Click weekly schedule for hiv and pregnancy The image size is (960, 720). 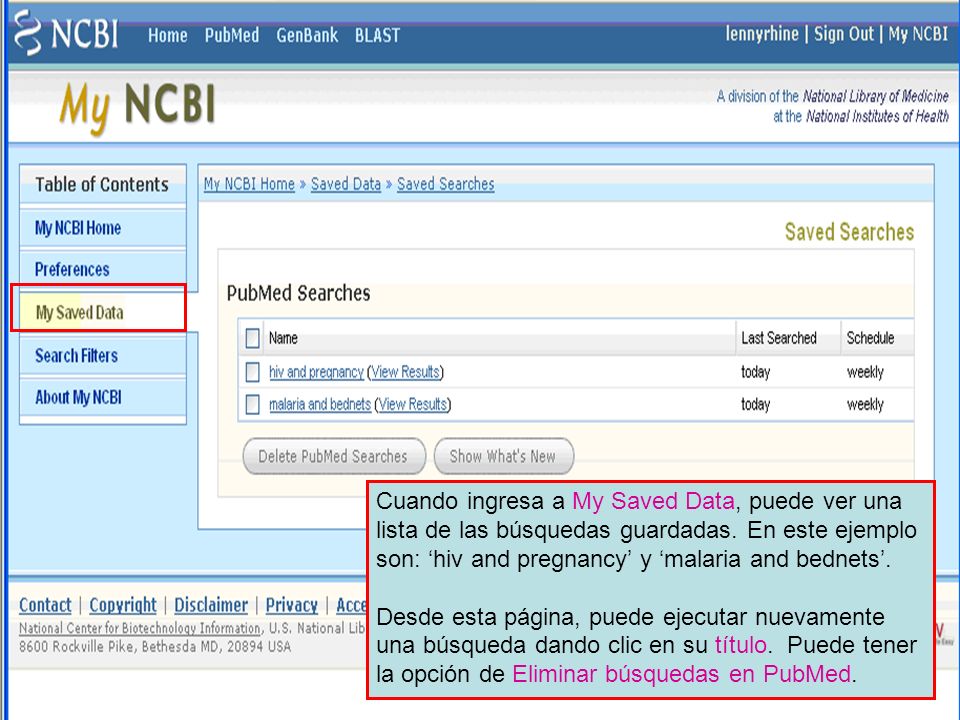point(865,372)
